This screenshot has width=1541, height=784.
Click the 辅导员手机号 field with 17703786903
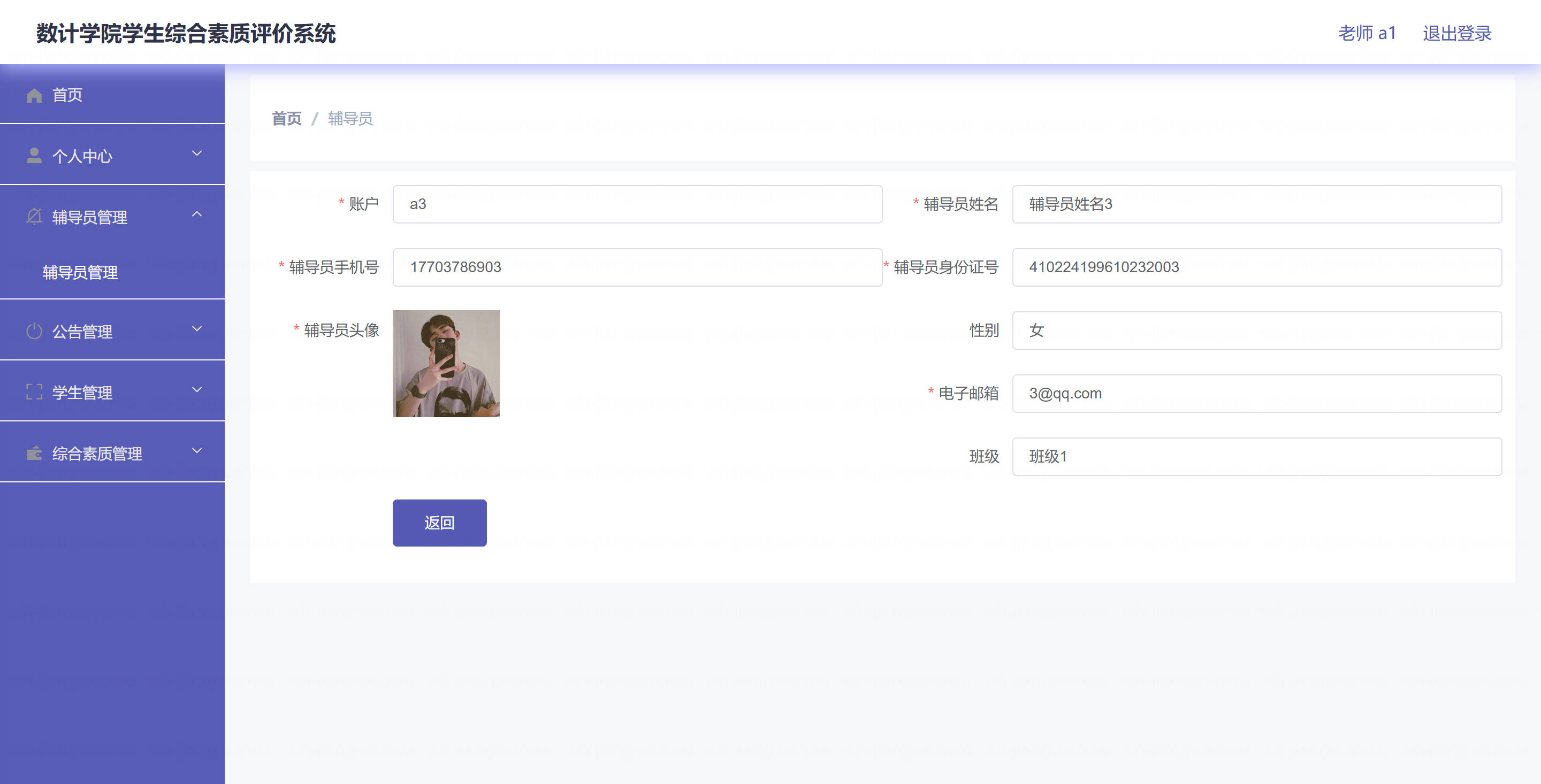(x=637, y=267)
